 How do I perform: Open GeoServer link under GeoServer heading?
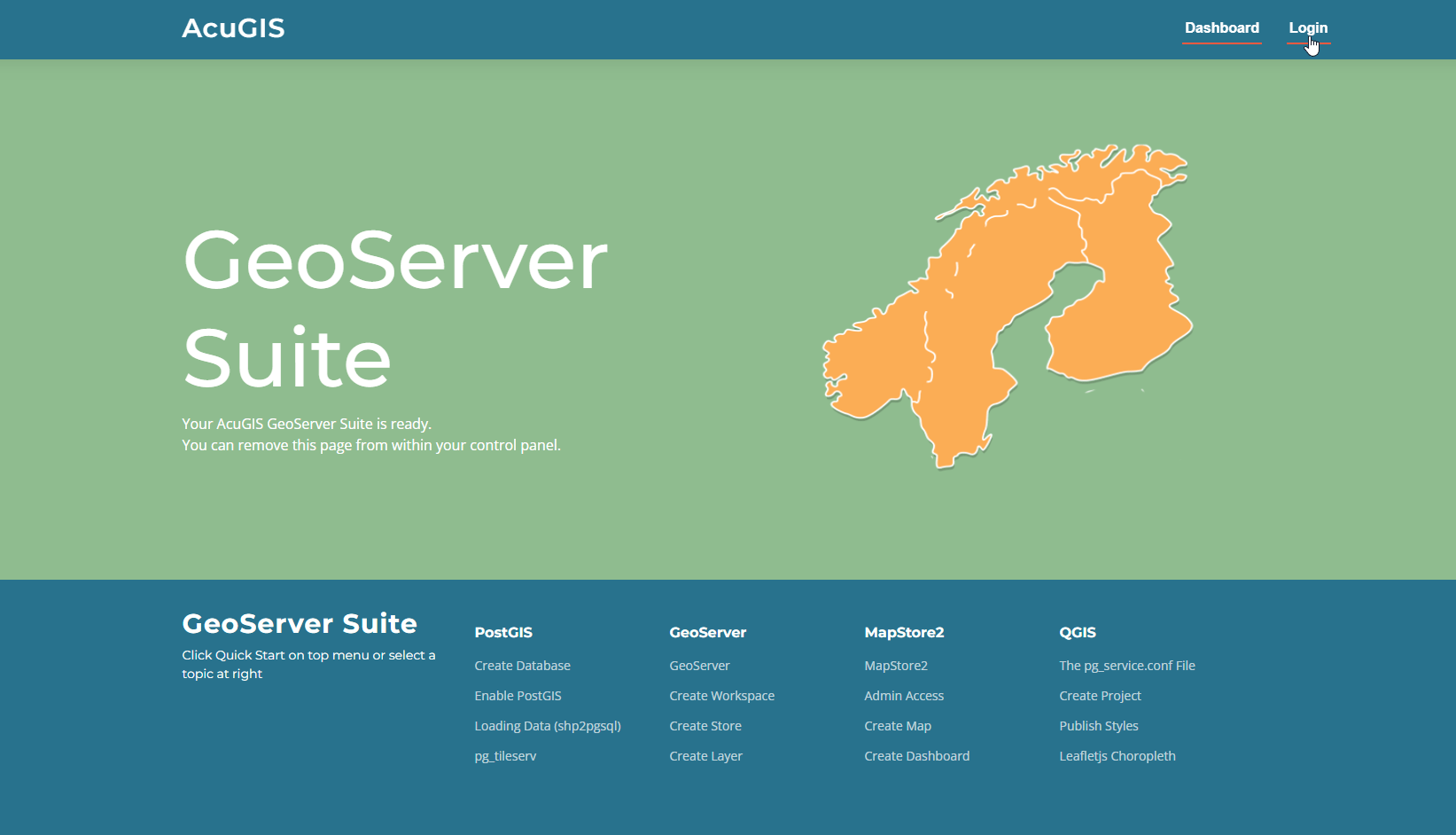click(699, 666)
